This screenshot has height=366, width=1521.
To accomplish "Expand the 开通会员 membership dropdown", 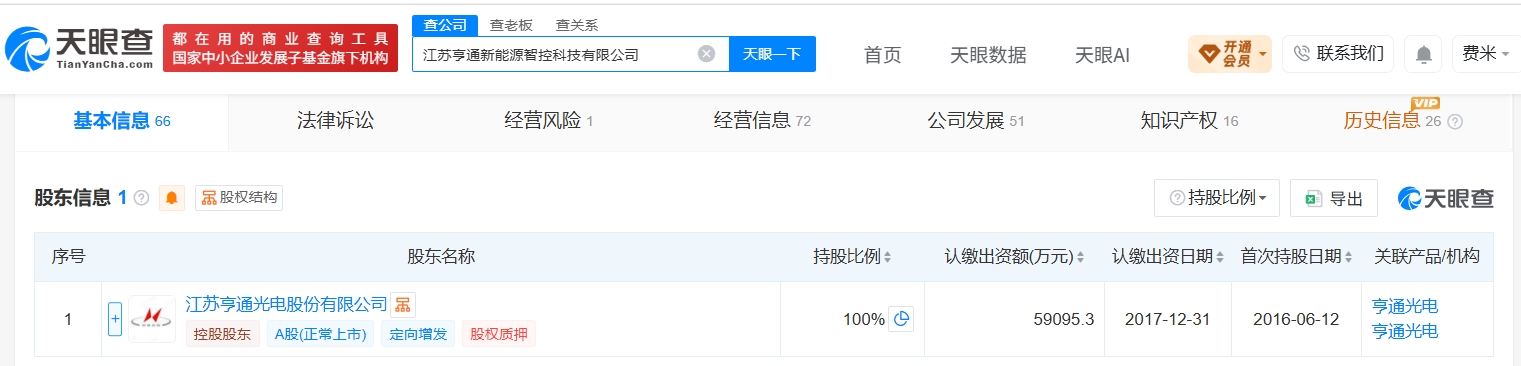I will point(1229,54).
